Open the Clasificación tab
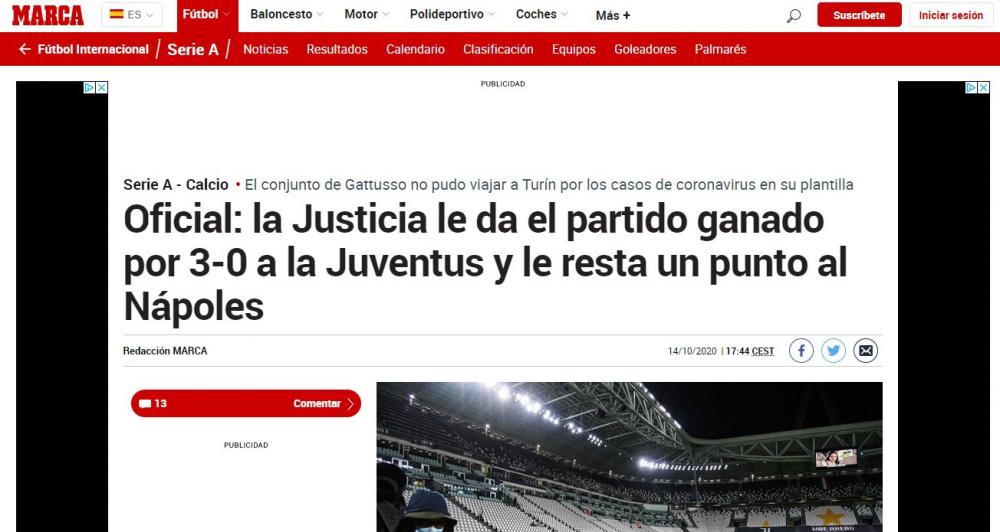 tap(498, 49)
